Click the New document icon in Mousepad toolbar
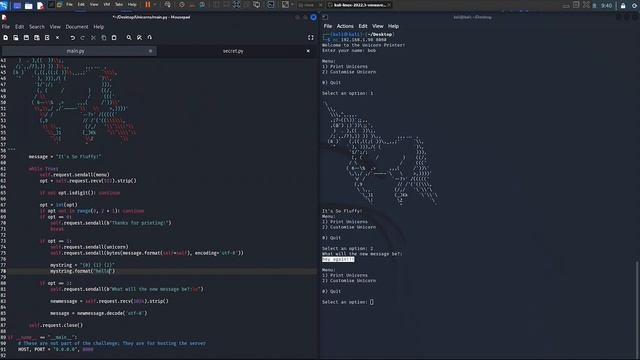This screenshot has height=360, width=640. coord(5,38)
